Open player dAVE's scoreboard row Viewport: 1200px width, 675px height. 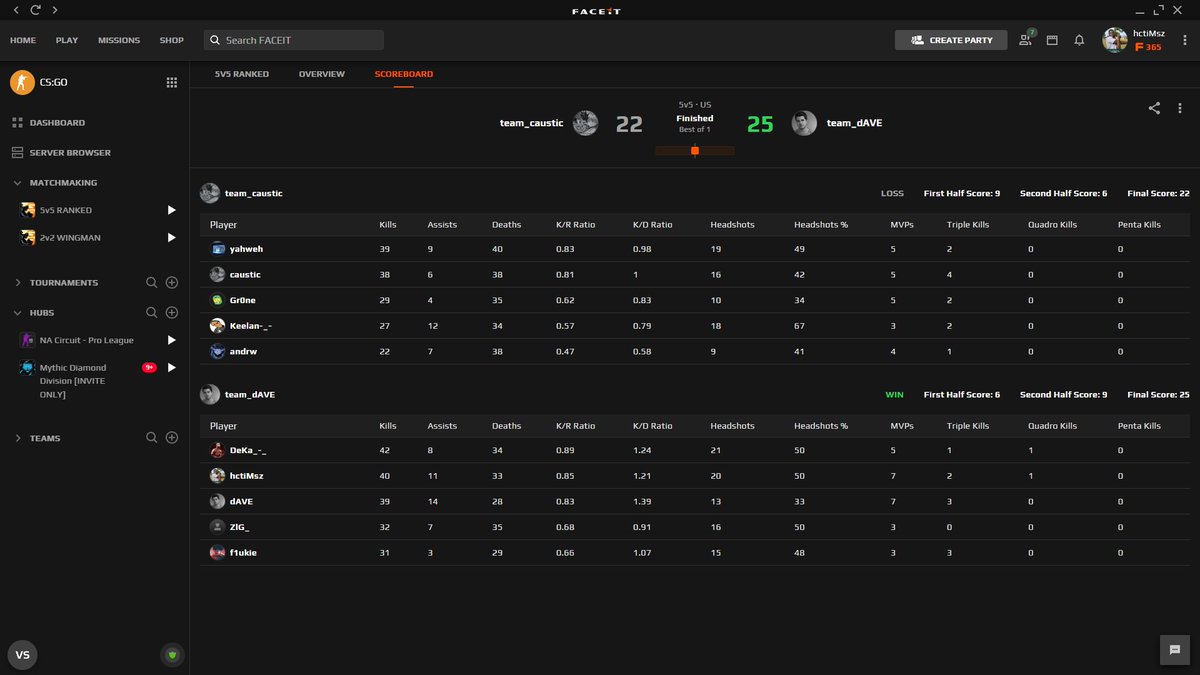[694, 501]
